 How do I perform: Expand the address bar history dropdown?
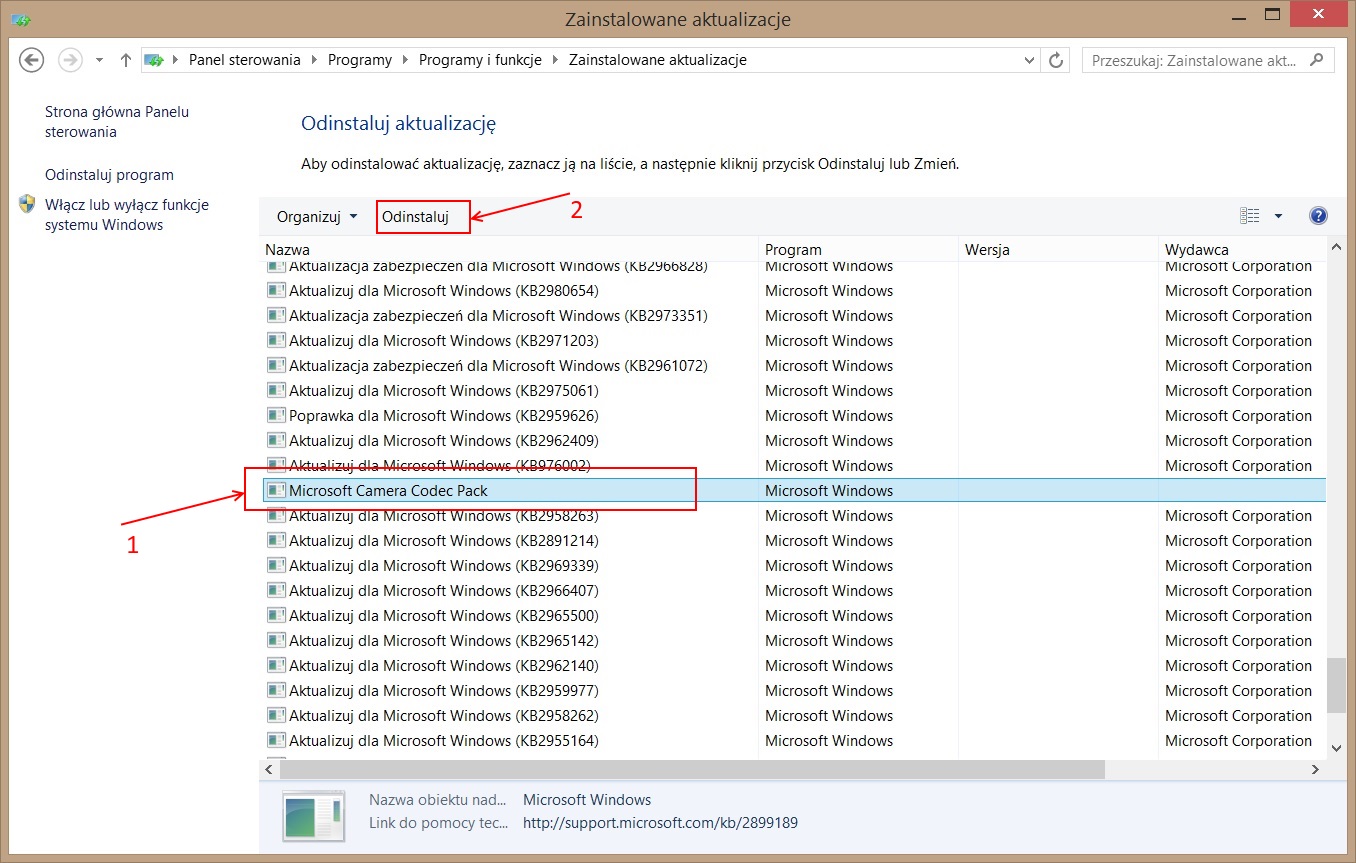tap(1030, 60)
